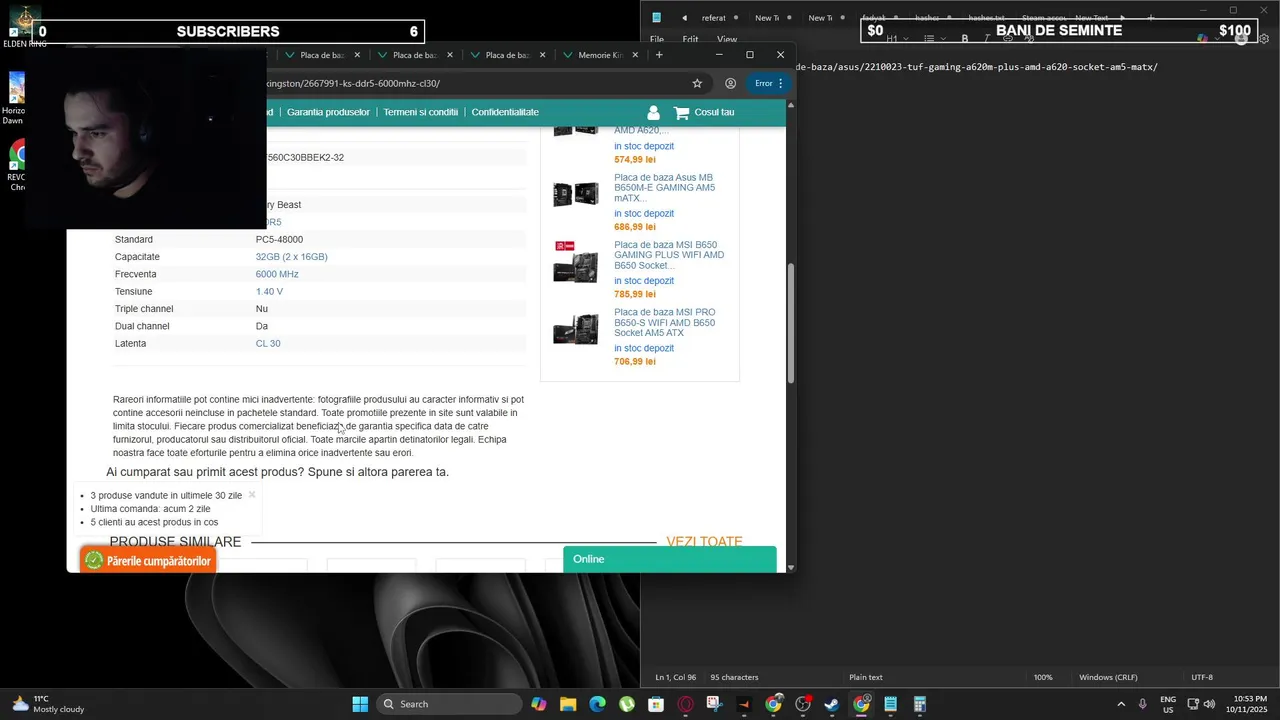Open the shopping cart icon in the site header
This screenshot has width=1280, height=720.
pyautogui.click(x=682, y=113)
